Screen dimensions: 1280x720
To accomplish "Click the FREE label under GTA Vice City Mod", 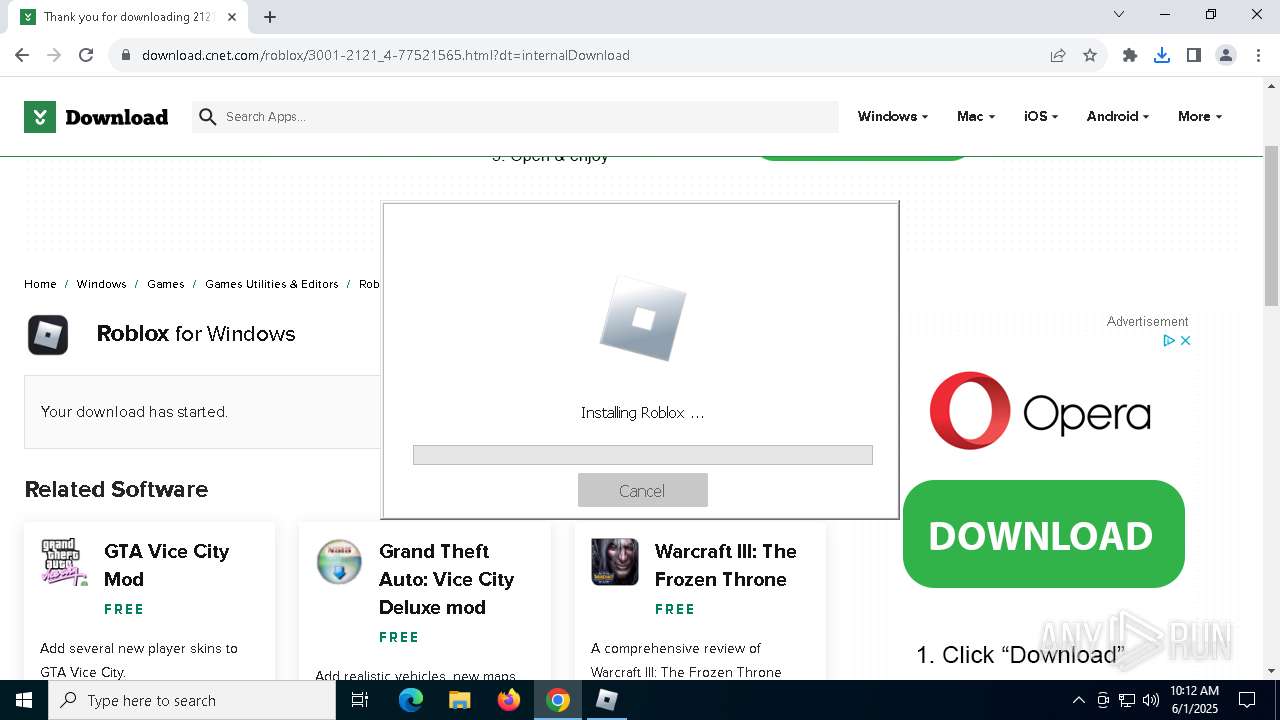I will [124, 609].
